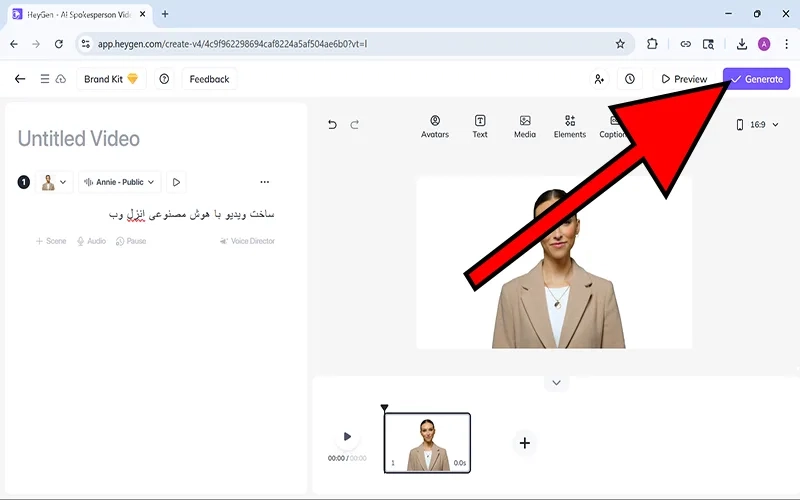Go back in browser history
The image size is (800, 500).
coord(14,44)
